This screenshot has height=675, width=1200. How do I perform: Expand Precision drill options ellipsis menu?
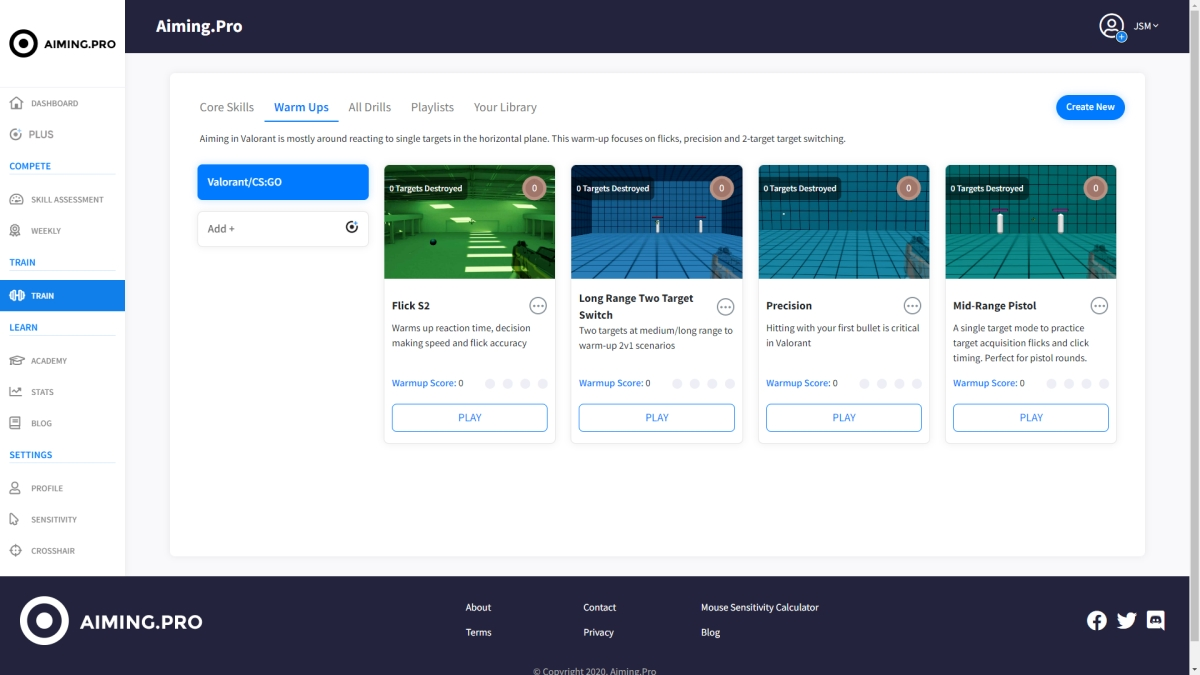click(x=912, y=306)
